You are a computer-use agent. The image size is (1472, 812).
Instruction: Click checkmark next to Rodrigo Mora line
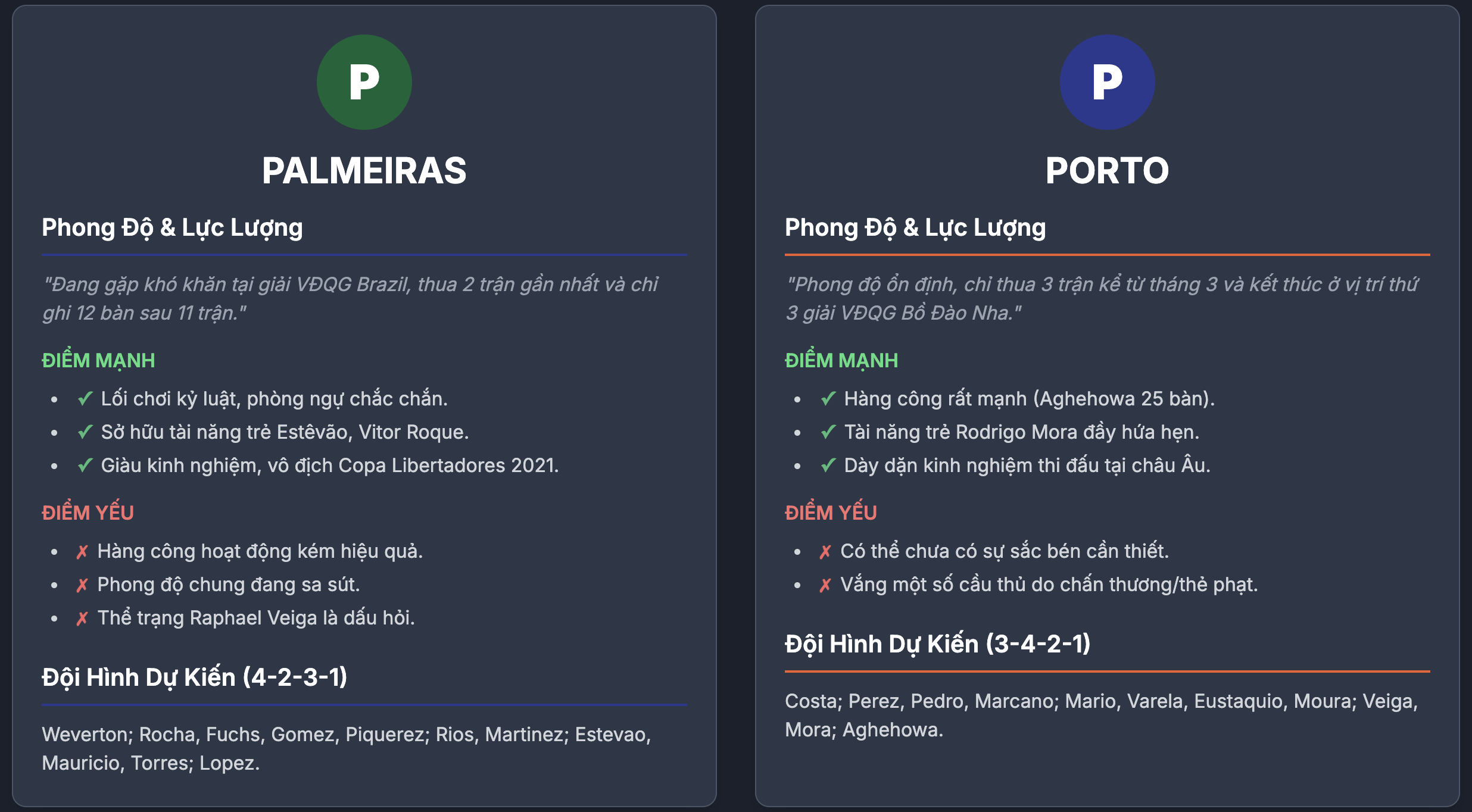click(x=828, y=432)
